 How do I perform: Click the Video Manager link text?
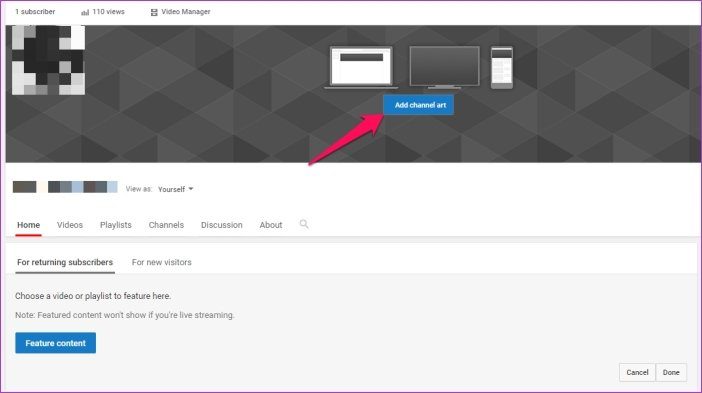click(186, 12)
